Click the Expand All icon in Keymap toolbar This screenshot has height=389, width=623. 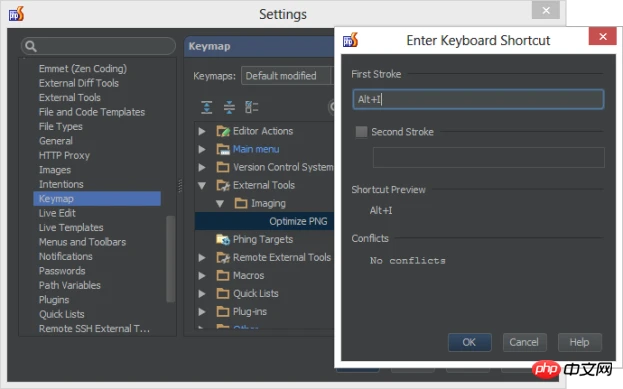coord(206,107)
